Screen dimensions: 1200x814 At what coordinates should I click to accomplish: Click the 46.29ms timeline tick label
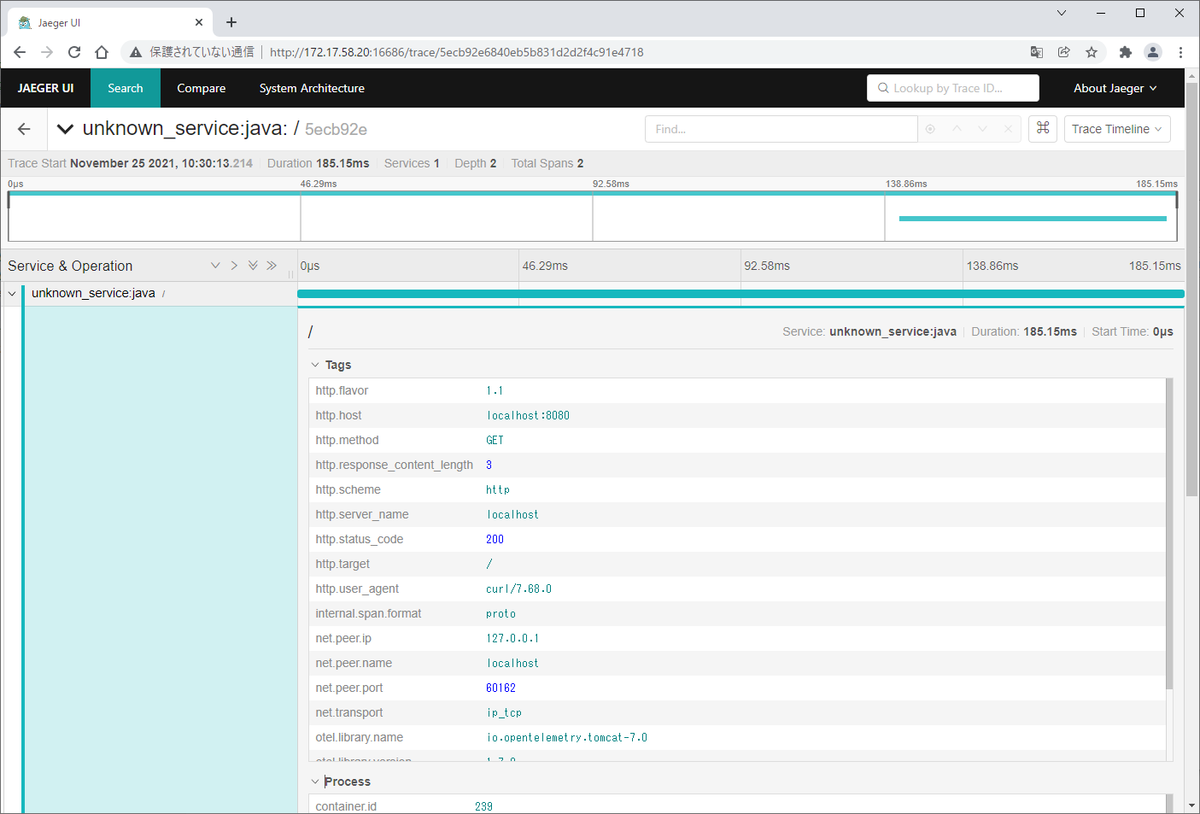(x=544, y=266)
